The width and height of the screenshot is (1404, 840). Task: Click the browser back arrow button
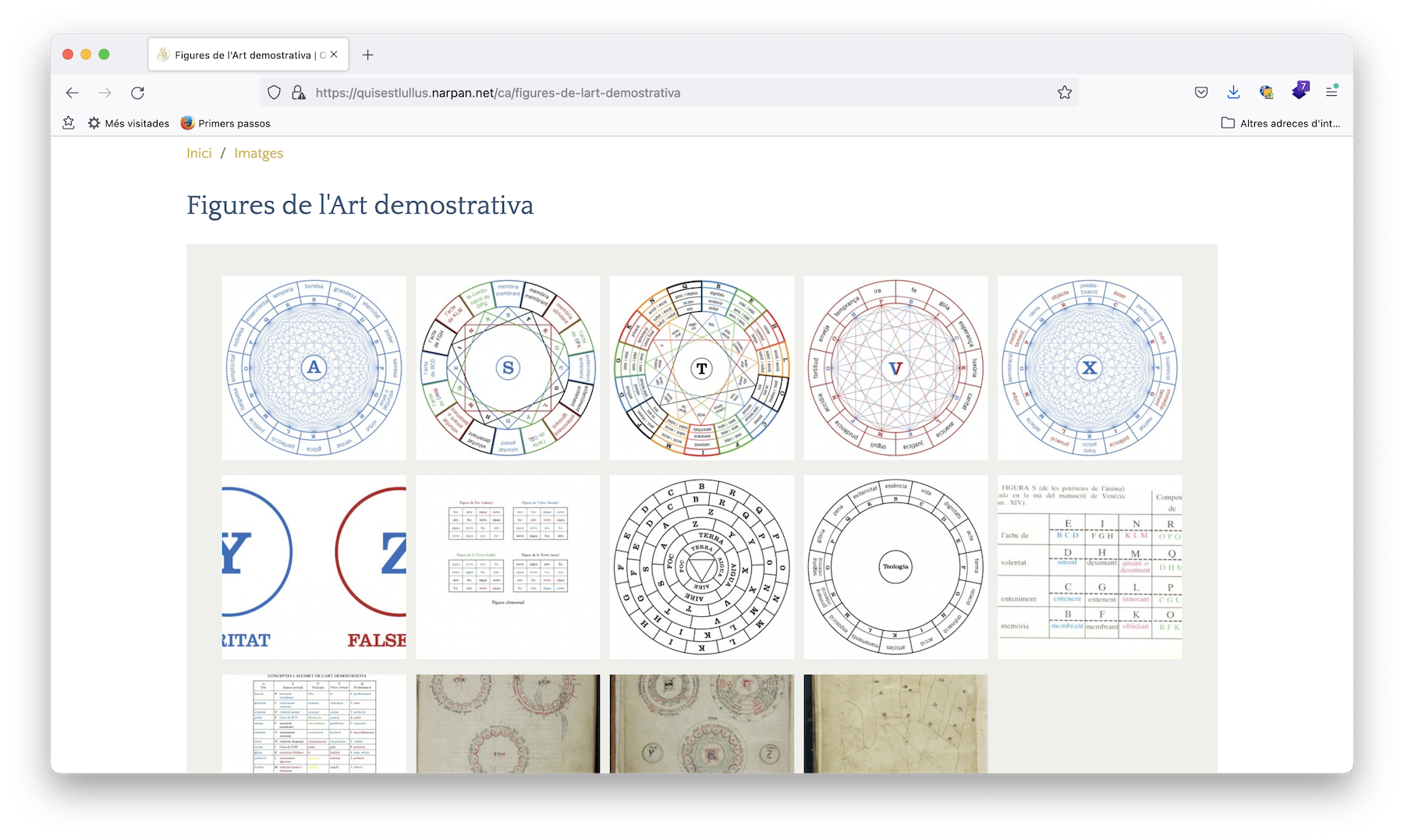pyautogui.click(x=73, y=93)
